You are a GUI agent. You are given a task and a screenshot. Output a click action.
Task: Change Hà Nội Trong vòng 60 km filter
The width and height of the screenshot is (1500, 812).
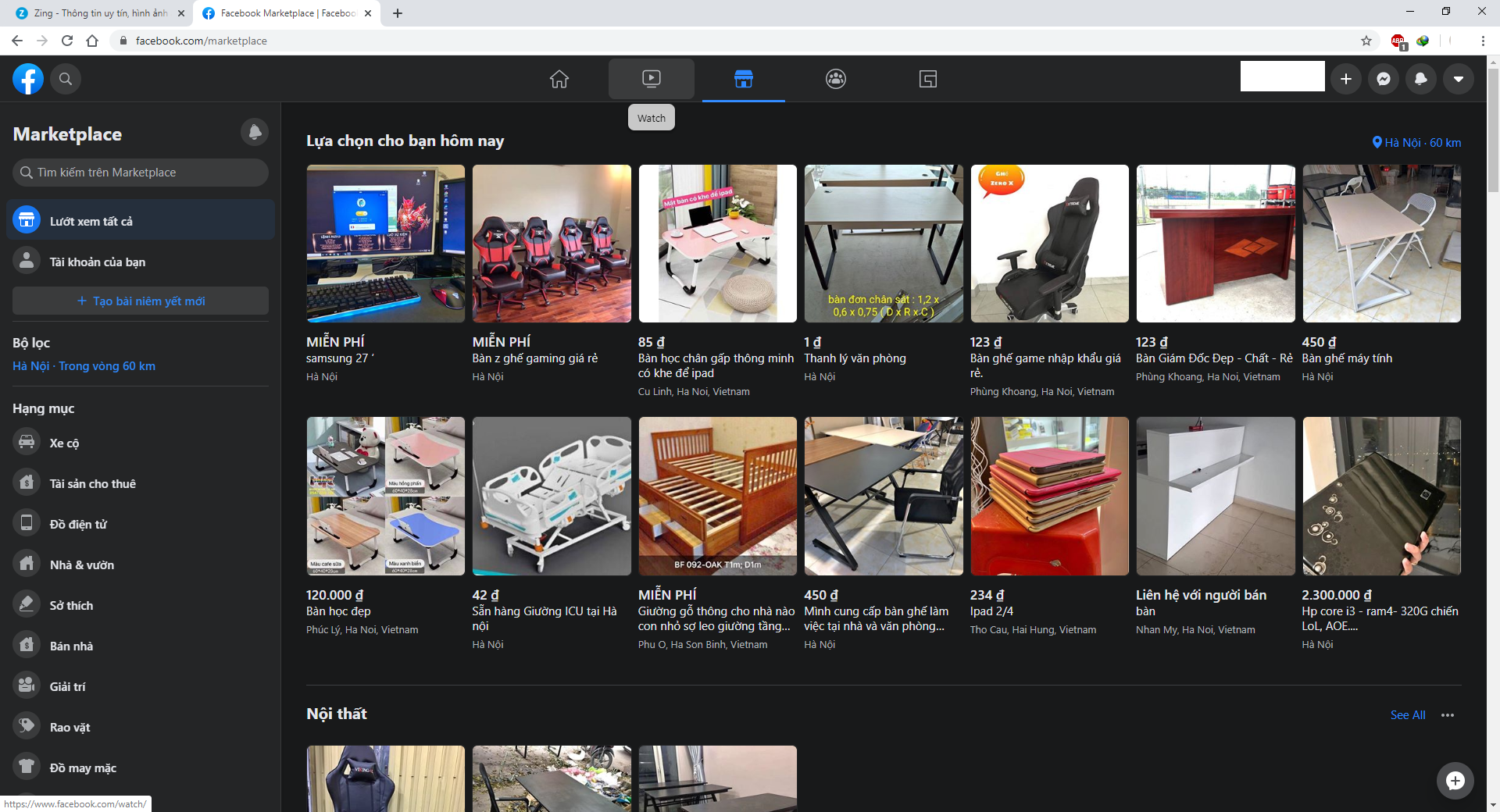pyautogui.click(x=84, y=365)
